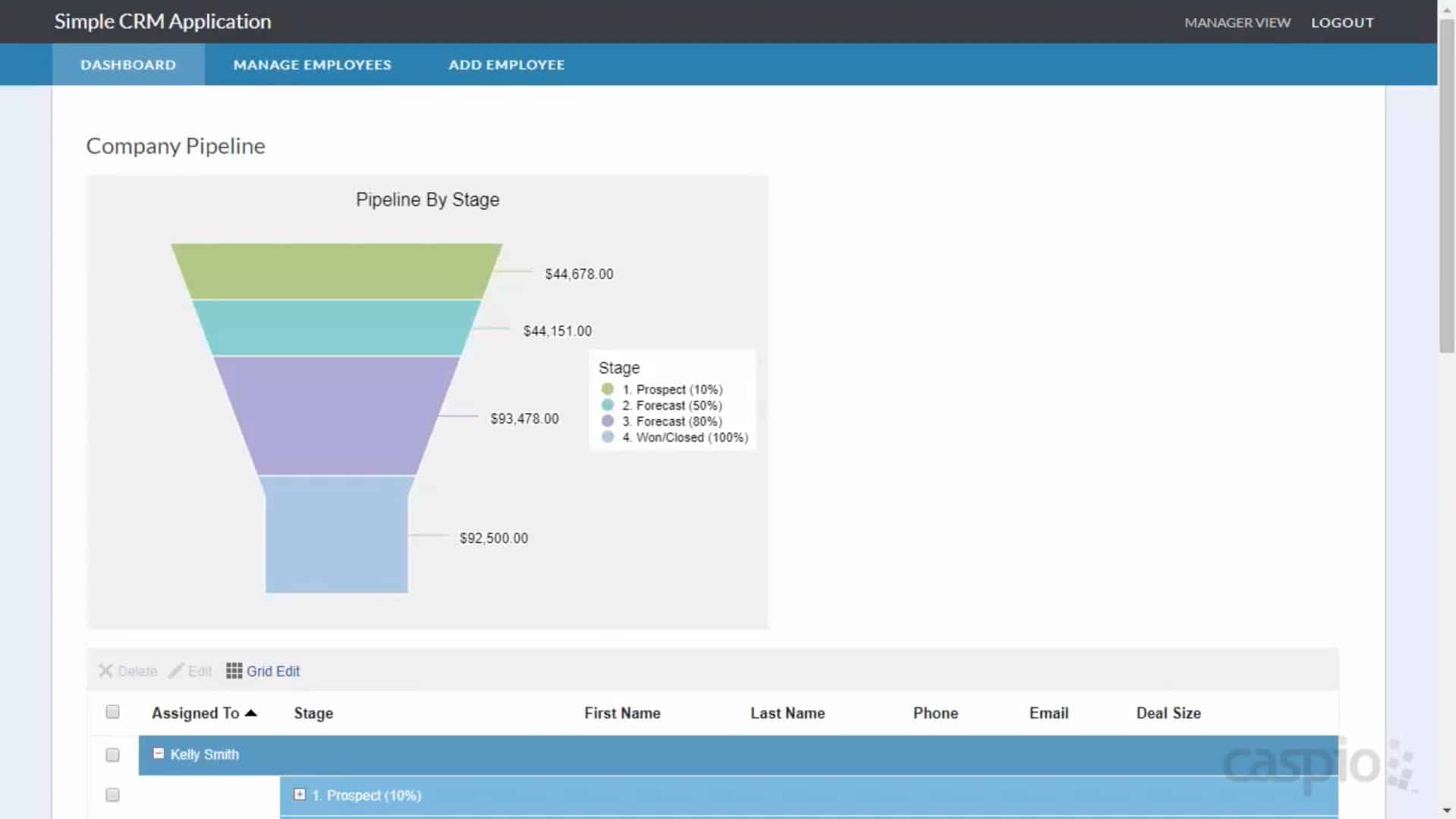Open the Manage Employees tab
This screenshot has width=1456, height=819.
click(312, 65)
